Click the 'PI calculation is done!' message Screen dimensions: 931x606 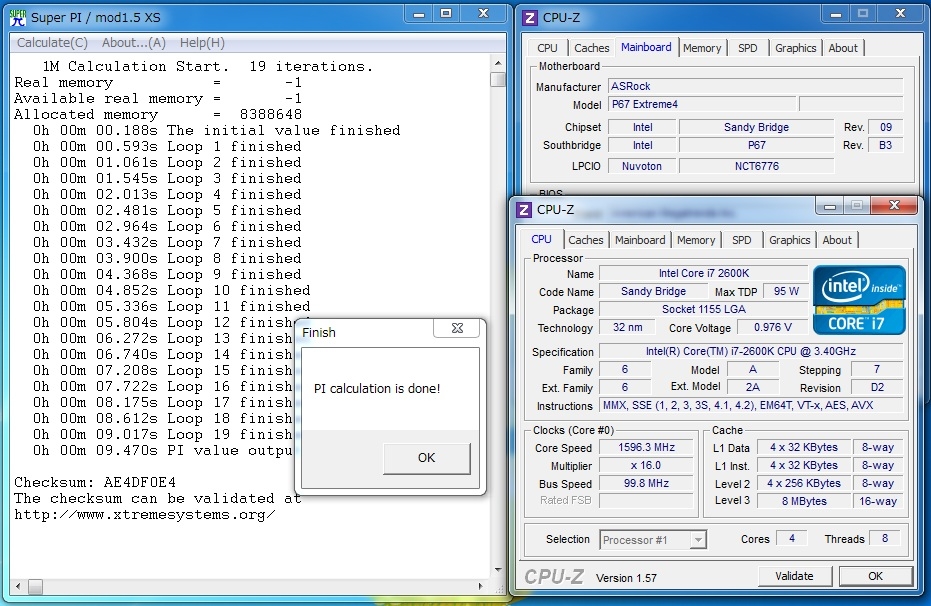pos(377,389)
